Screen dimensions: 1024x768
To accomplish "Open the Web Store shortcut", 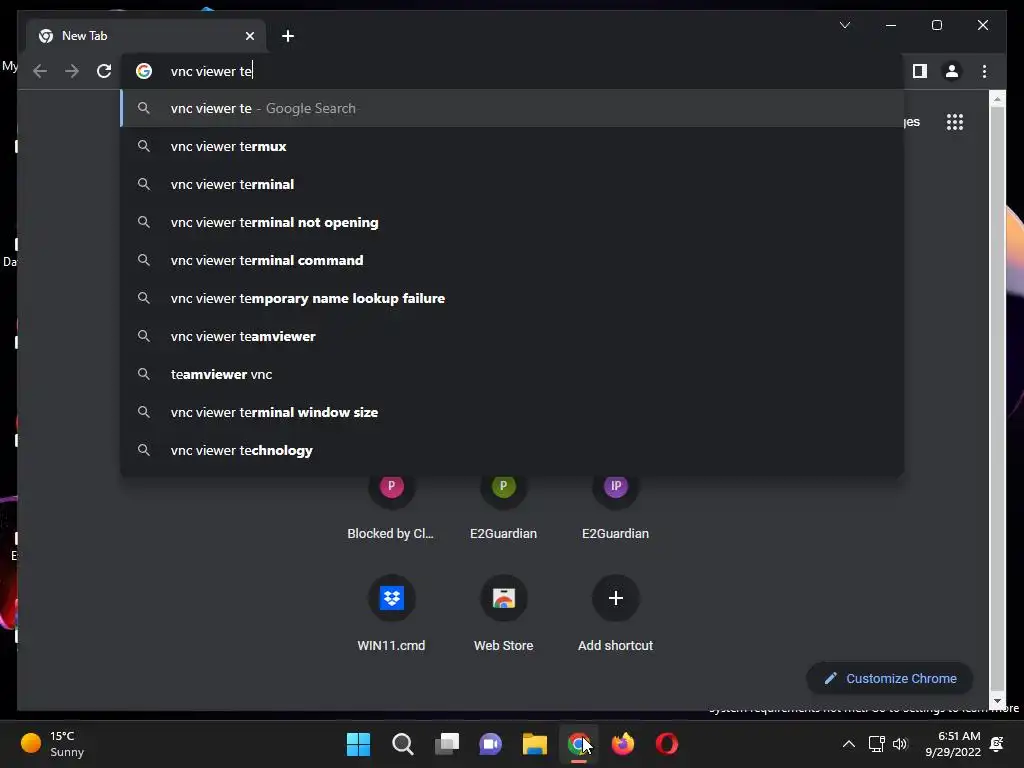I will [x=504, y=614].
